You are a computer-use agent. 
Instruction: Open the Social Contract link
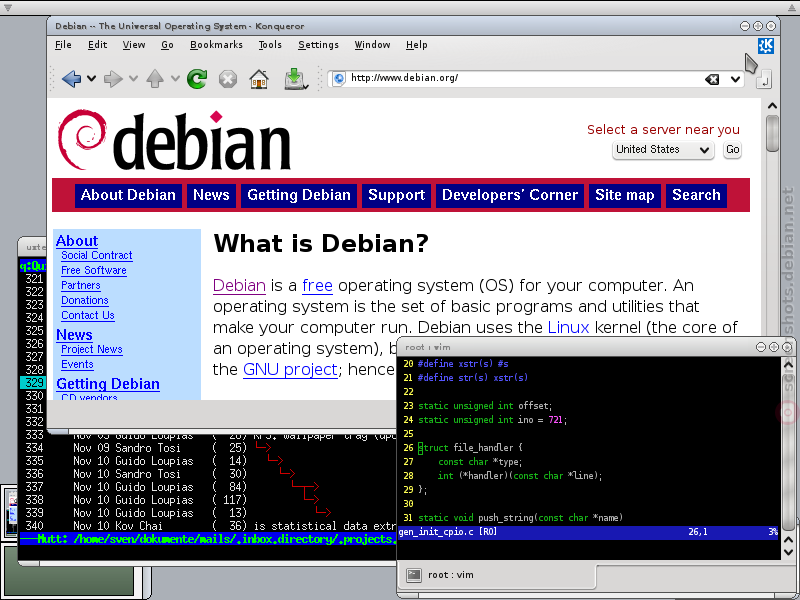pyautogui.click(x=96, y=256)
